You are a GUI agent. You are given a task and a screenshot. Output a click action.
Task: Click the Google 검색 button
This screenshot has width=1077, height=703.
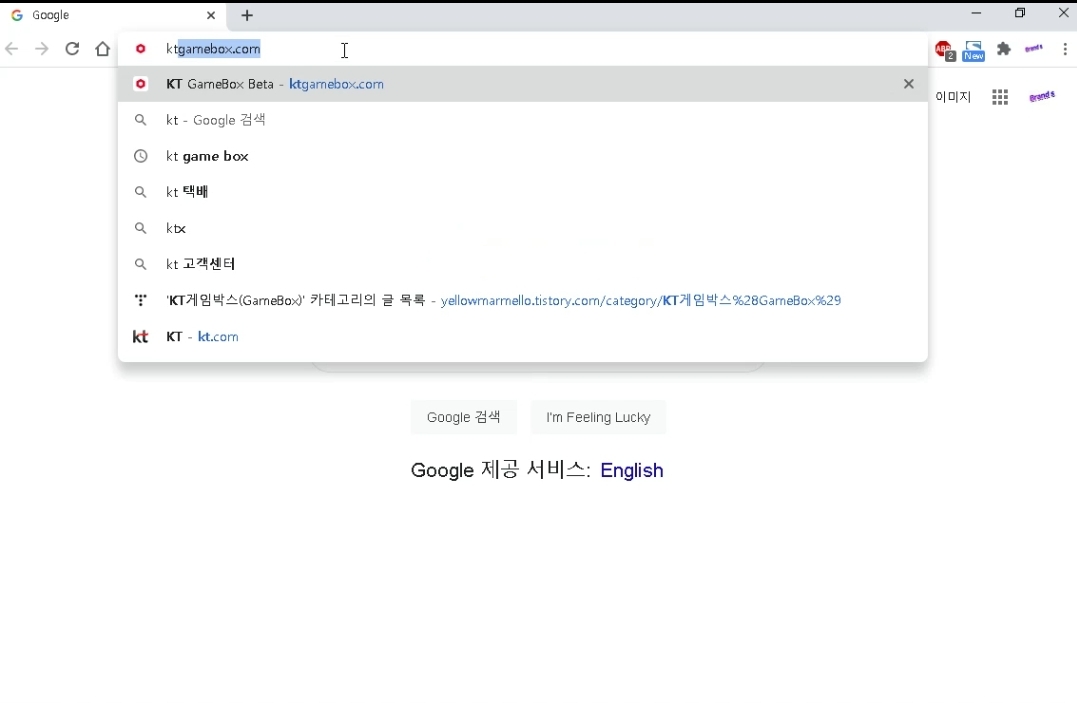pyautogui.click(x=464, y=417)
